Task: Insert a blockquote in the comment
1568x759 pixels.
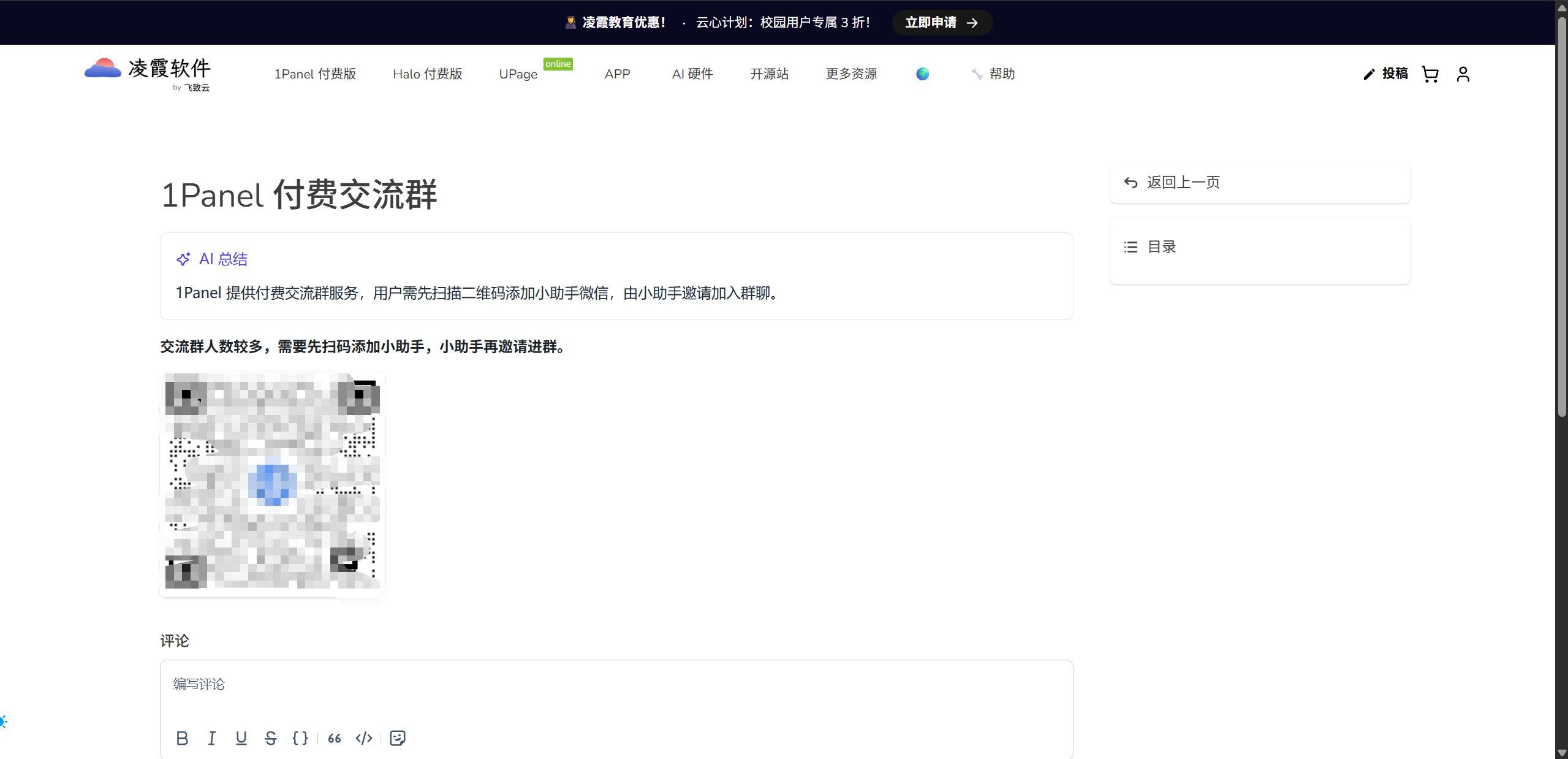Action: click(x=335, y=738)
